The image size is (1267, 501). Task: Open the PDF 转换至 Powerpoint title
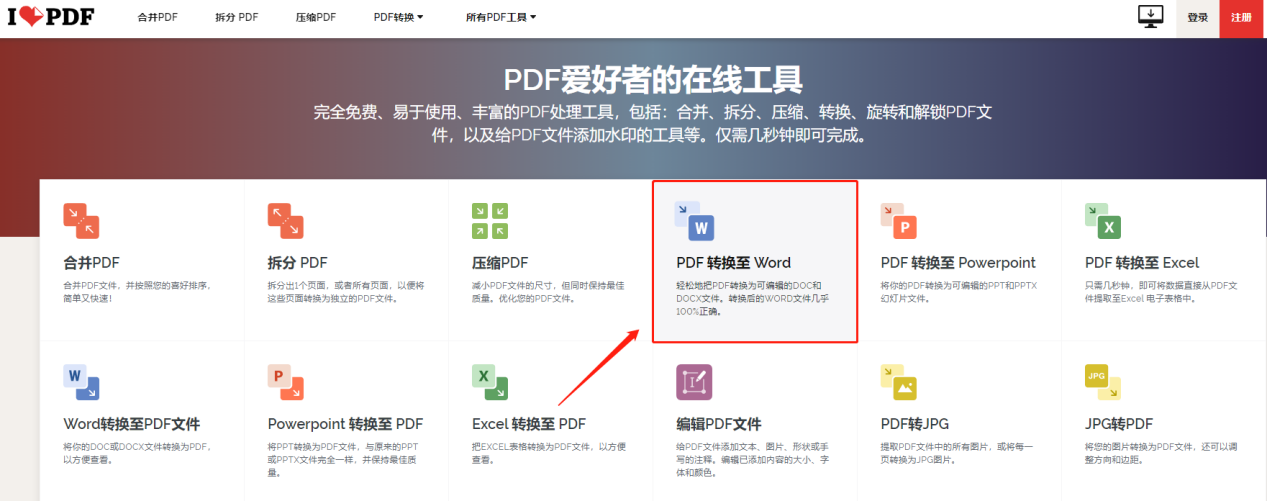coord(958,263)
